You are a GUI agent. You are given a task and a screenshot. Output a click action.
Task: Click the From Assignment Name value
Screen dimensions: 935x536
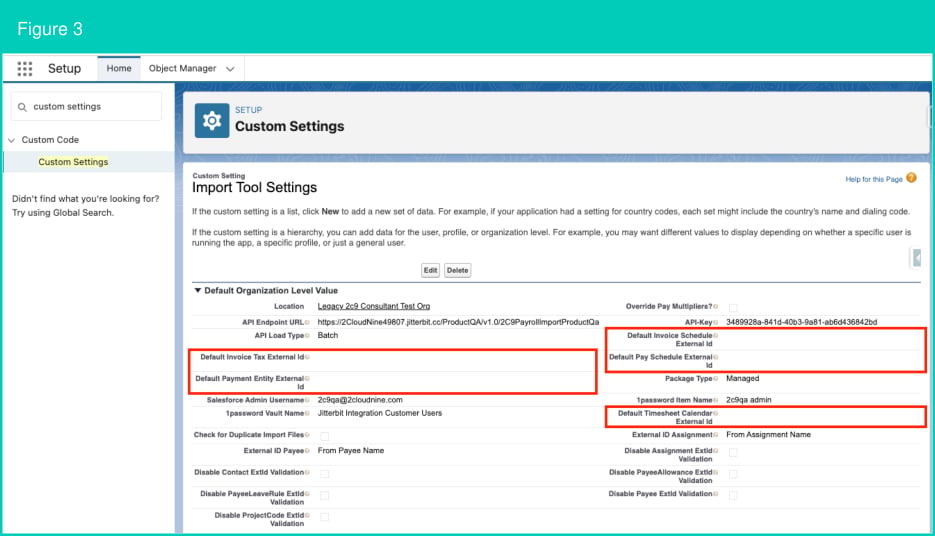pyautogui.click(x=768, y=435)
